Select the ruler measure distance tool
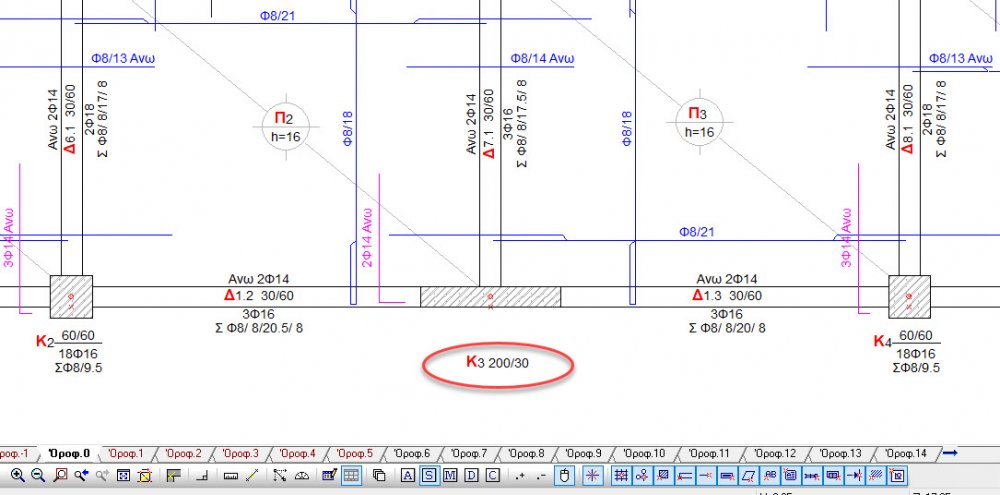The image size is (1000, 495). click(231, 475)
